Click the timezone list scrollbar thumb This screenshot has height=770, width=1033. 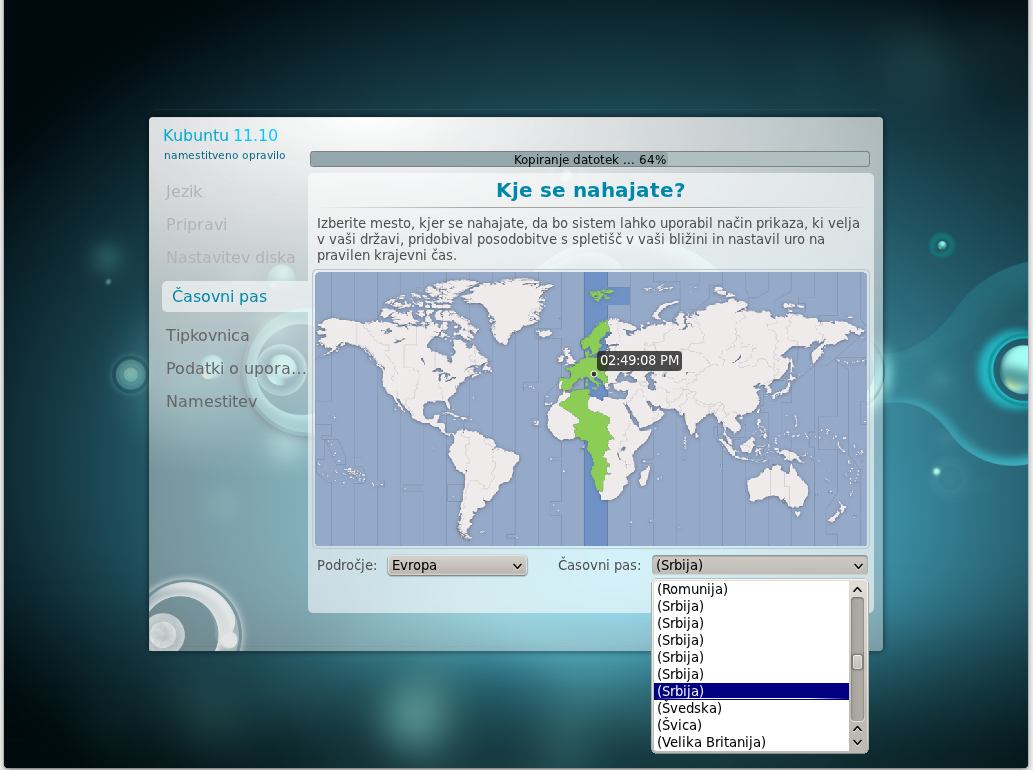[x=857, y=662]
